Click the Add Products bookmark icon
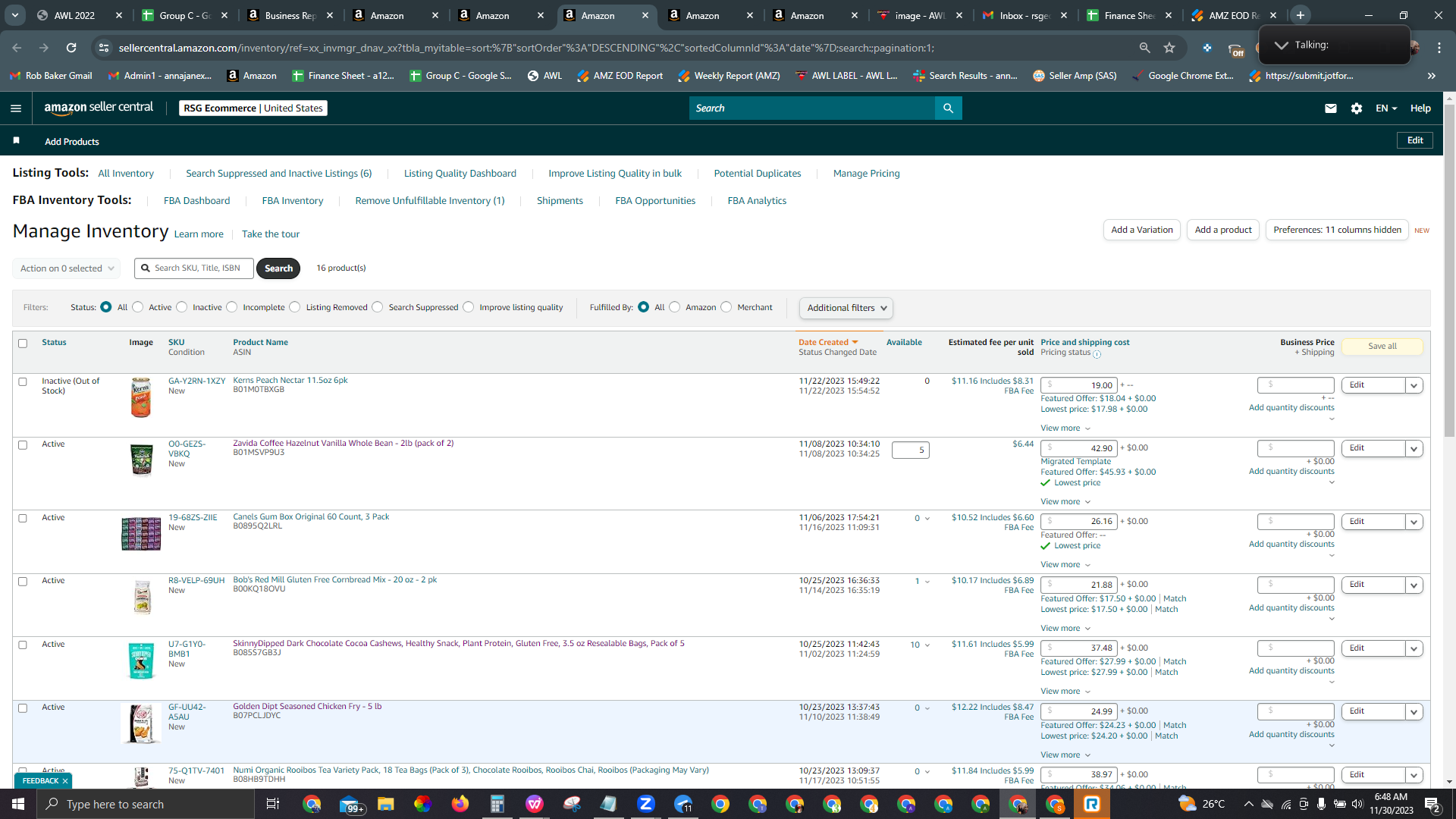 pos(17,141)
